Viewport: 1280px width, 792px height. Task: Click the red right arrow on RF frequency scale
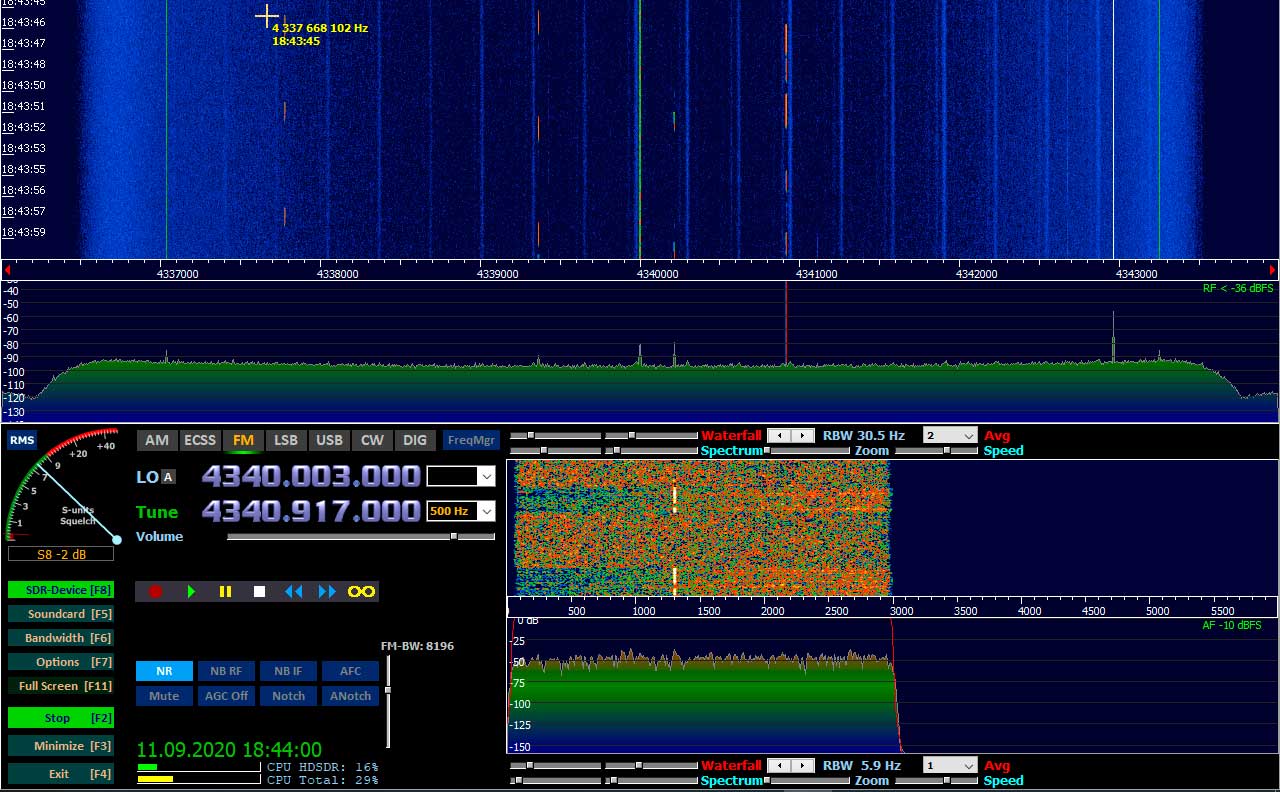pyautogui.click(x=1273, y=270)
